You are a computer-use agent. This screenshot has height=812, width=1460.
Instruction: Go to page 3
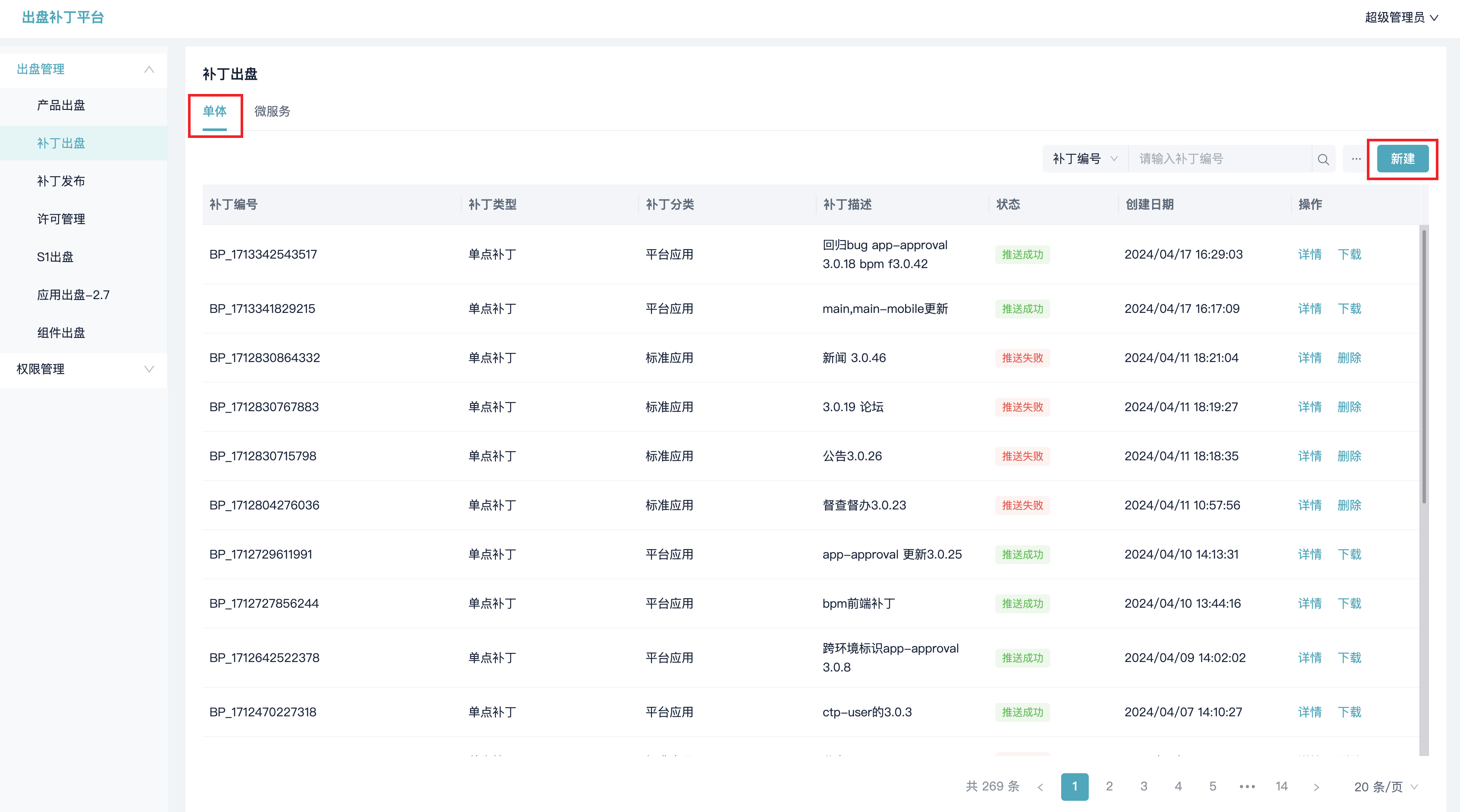[x=1144, y=787]
